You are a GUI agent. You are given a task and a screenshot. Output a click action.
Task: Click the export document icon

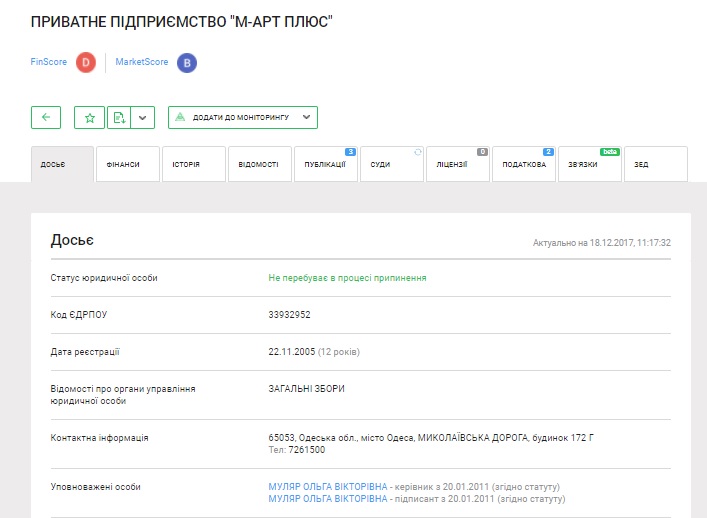coord(120,118)
